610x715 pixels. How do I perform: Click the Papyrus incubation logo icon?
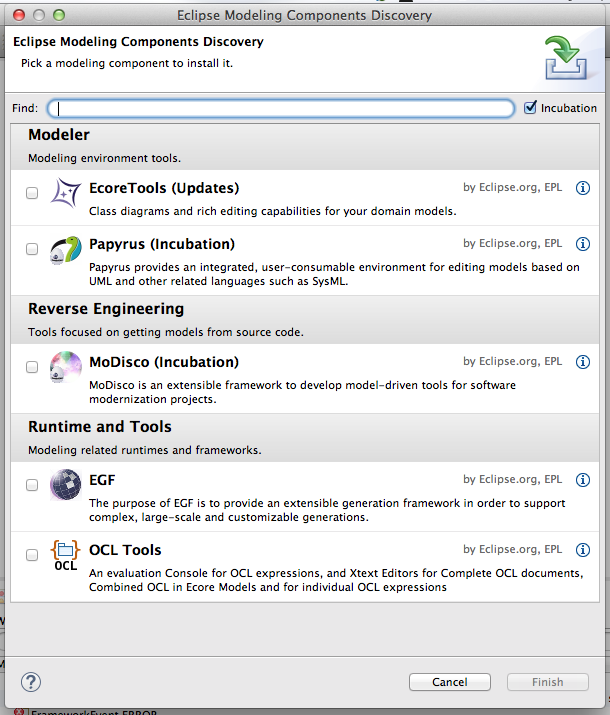65,249
